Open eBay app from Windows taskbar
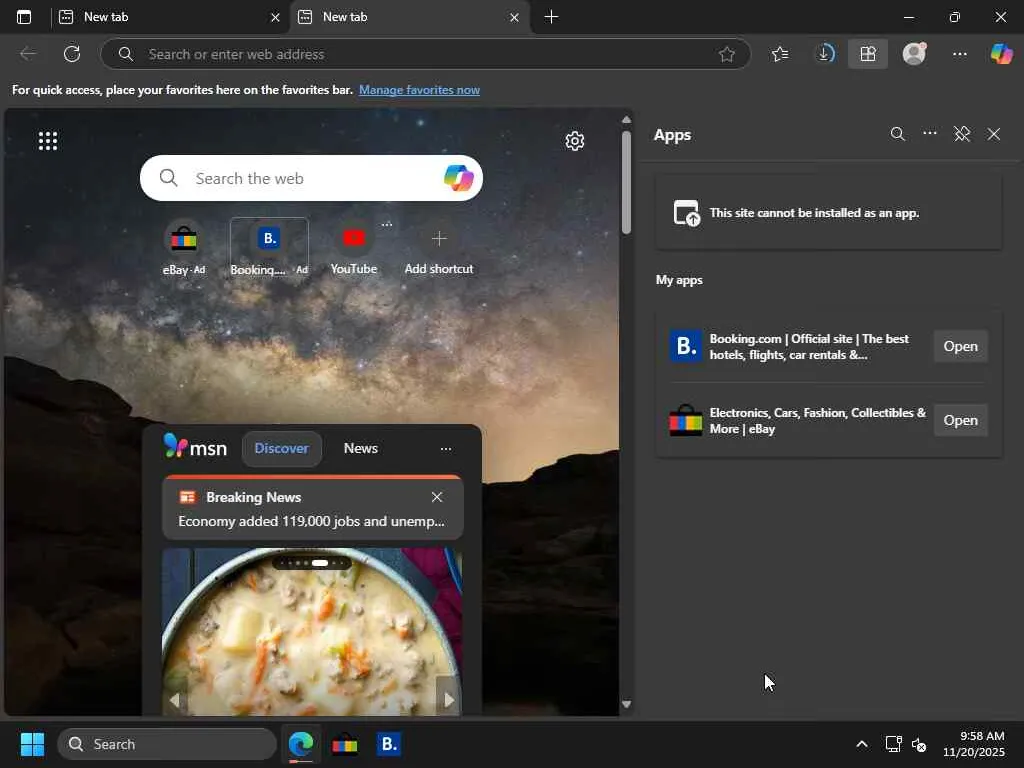Screen dimensions: 1024x768 point(345,744)
